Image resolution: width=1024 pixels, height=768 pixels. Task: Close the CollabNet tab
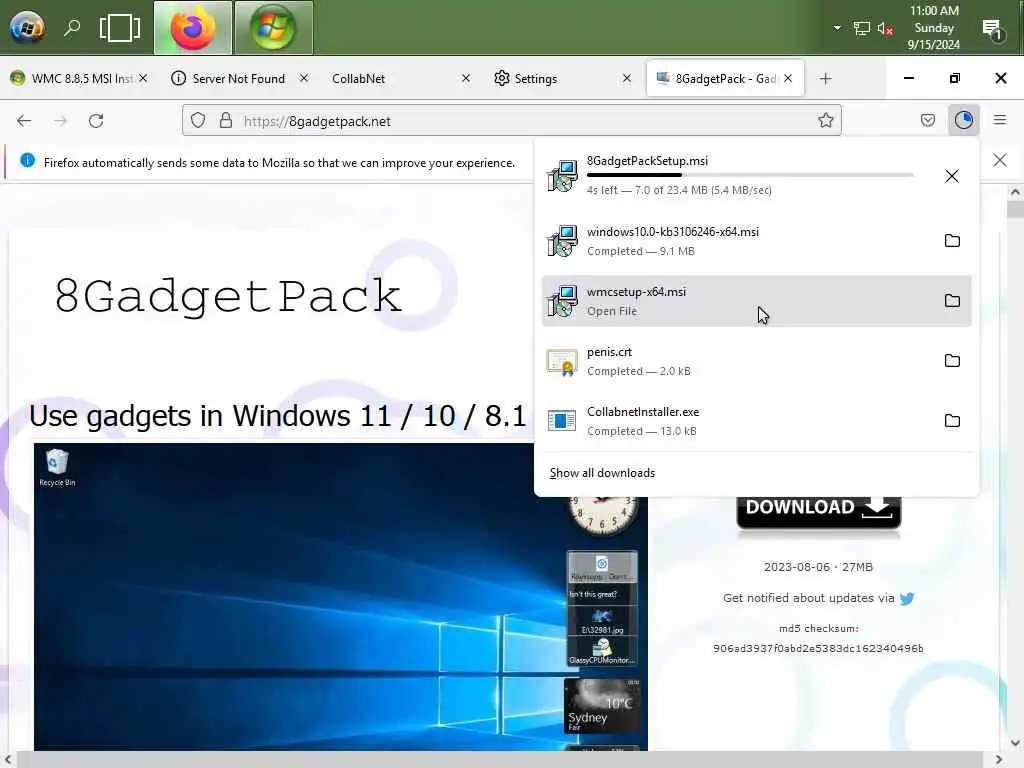pyautogui.click(x=466, y=78)
